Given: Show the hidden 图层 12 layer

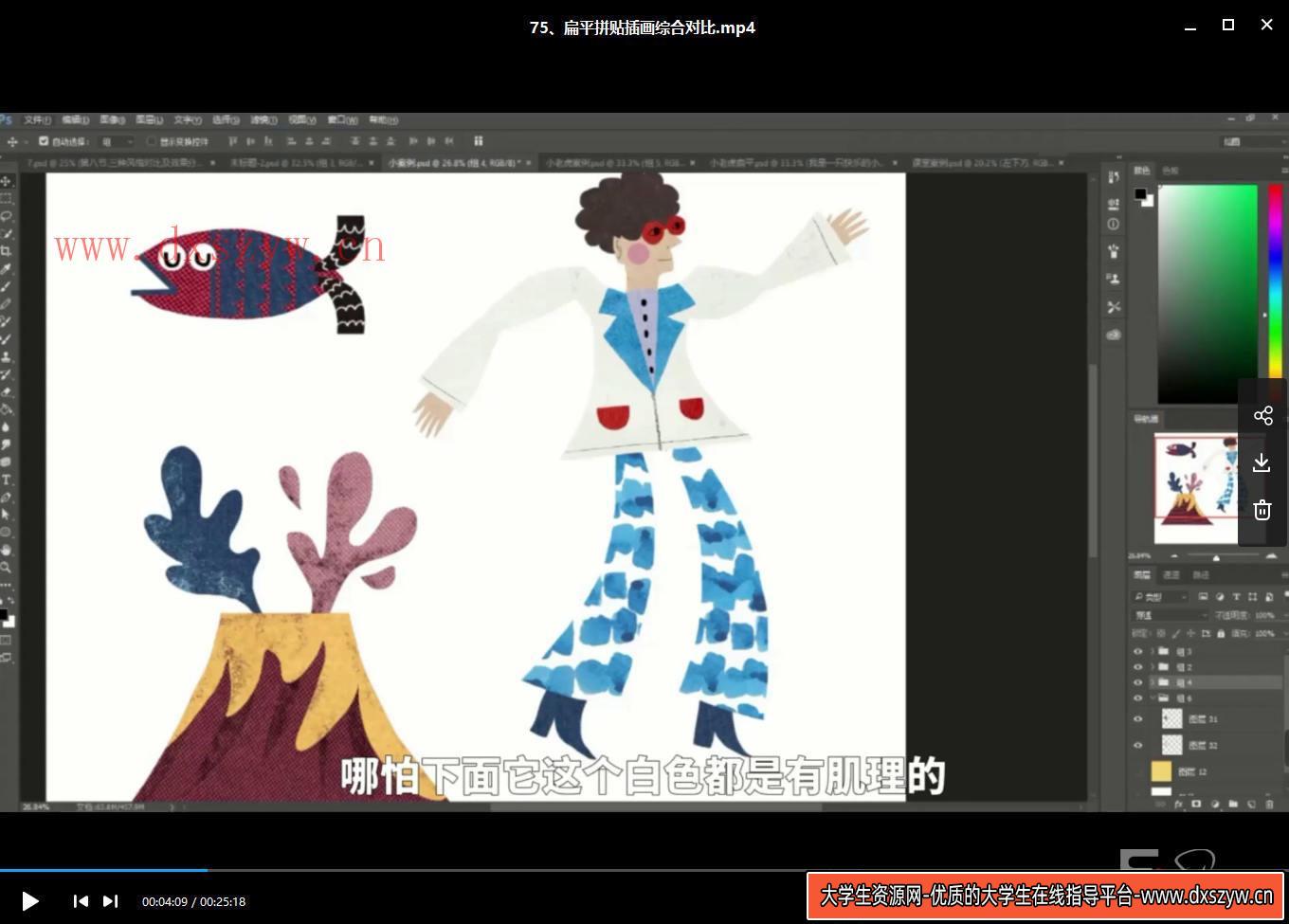Looking at the screenshot, I should click(x=1138, y=771).
